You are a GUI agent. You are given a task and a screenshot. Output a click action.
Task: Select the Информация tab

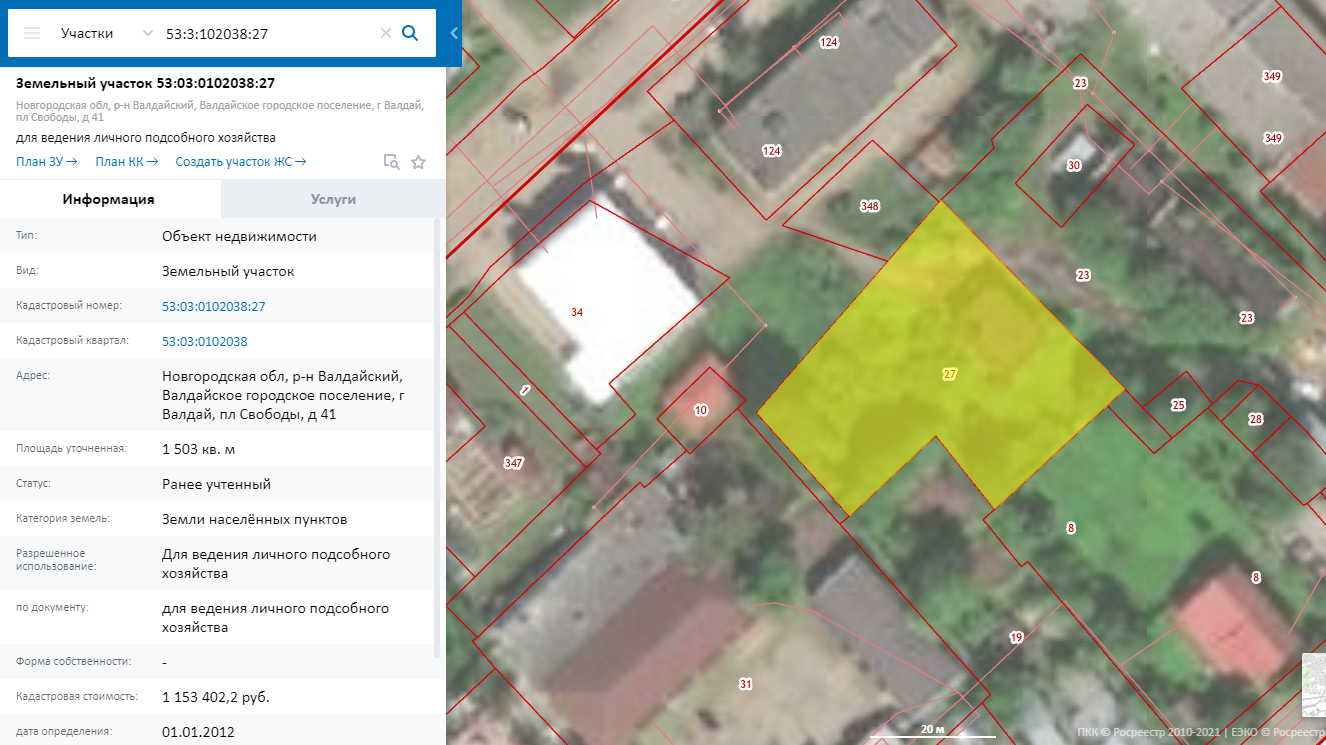click(109, 199)
